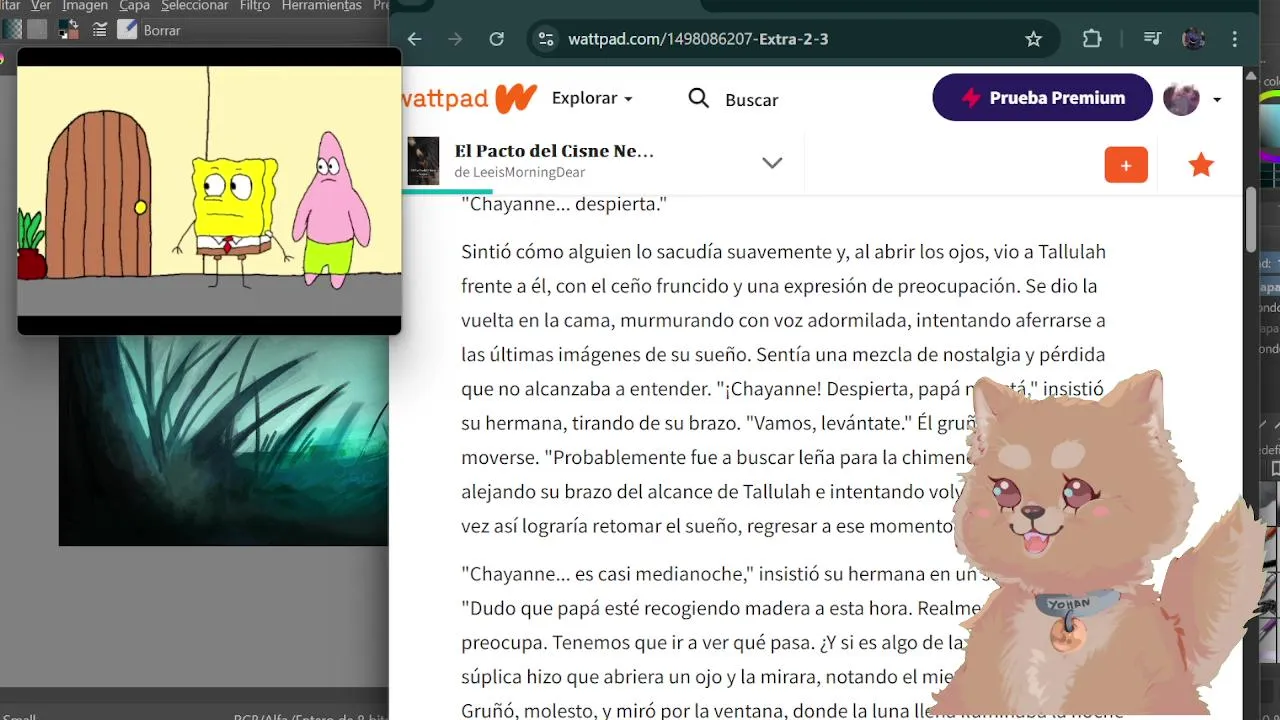Click the search magnifier icon
Viewport: 1280px width, 720px height.
[x=699, y=98]
